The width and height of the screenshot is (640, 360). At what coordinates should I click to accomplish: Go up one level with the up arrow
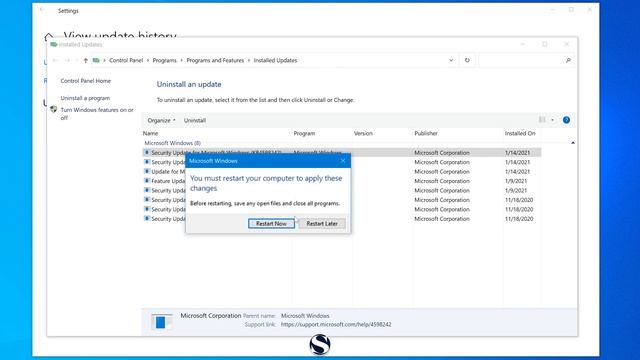85,60
